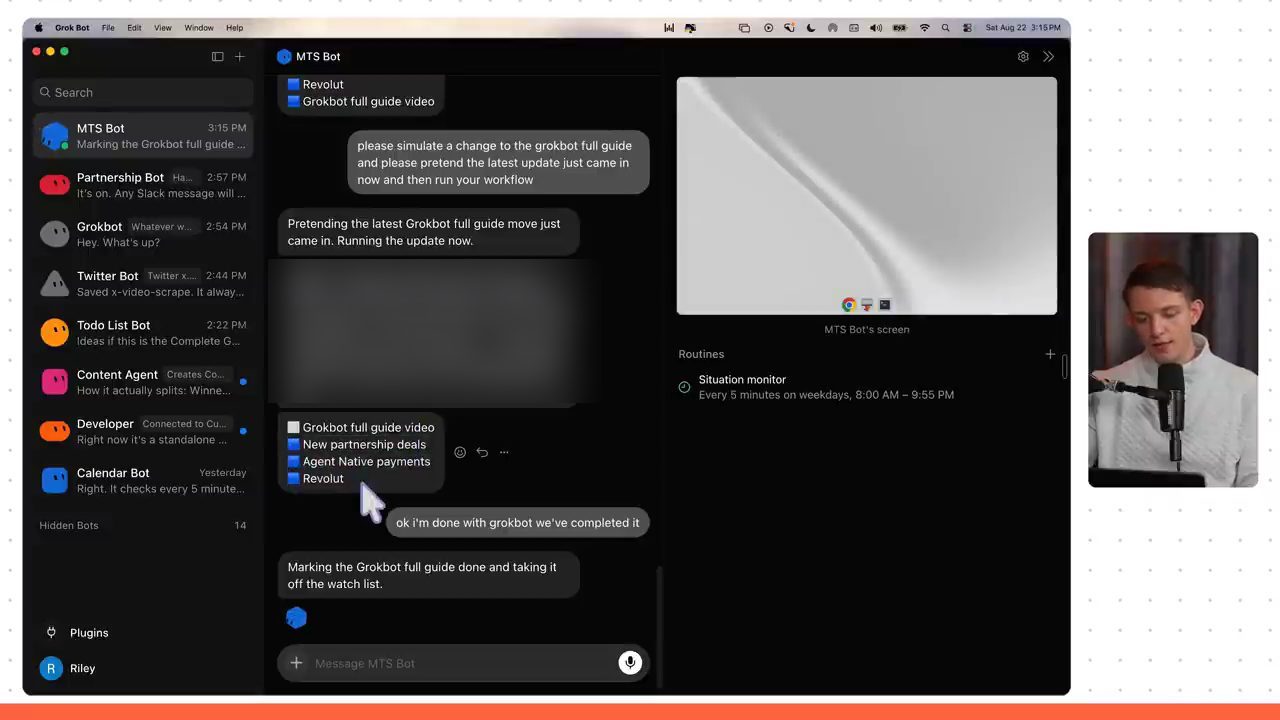Open the Edit menu
Viewport: 1280px width, 720px height.
coord(134,28)
